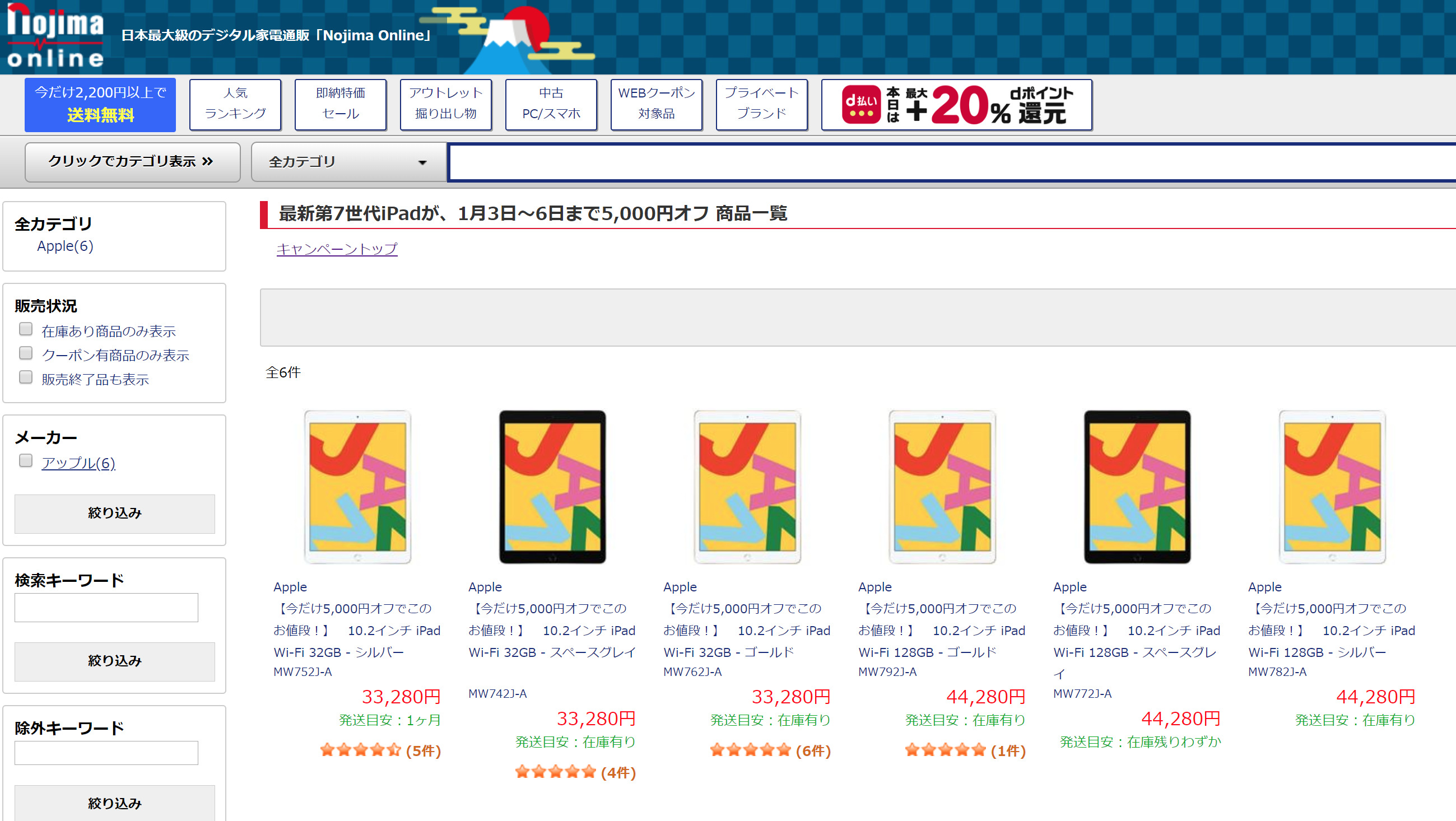Expand クリックでカテゴリ表示 category menu
Viewport: 1456px width, 821px height.
pyautogui.click(x=132, y=162)
